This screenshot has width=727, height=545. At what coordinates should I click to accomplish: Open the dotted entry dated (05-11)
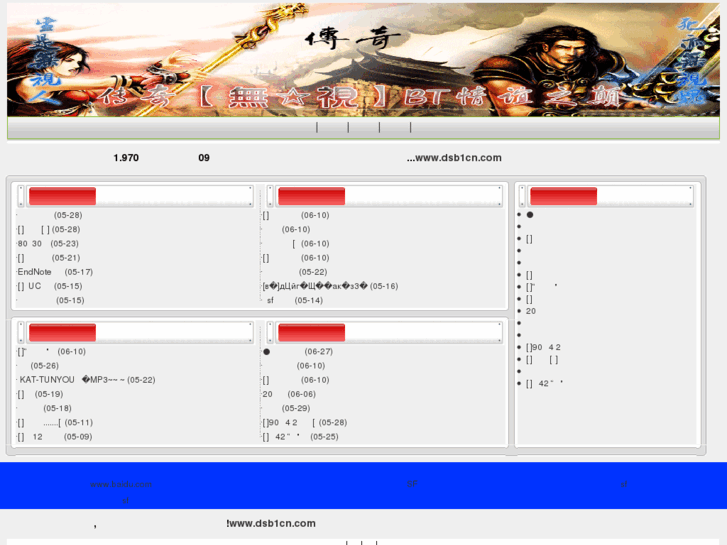55,423
